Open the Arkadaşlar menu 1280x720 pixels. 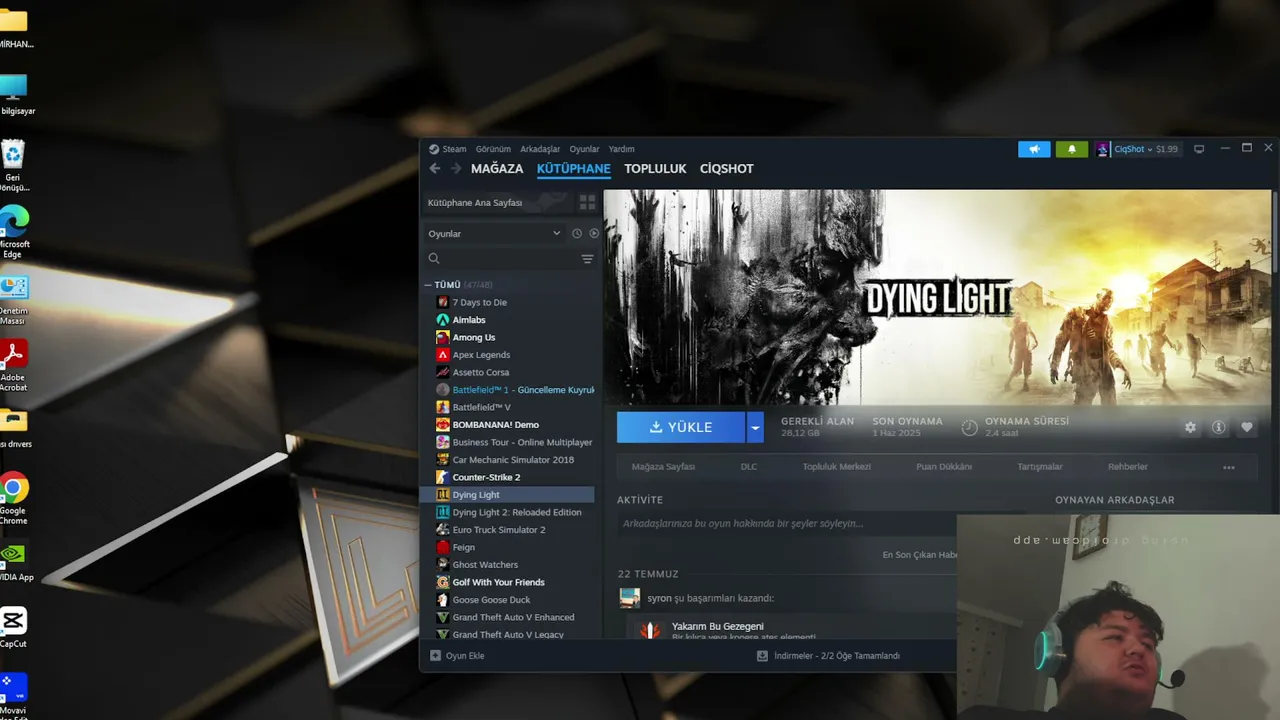pos(540,149)
